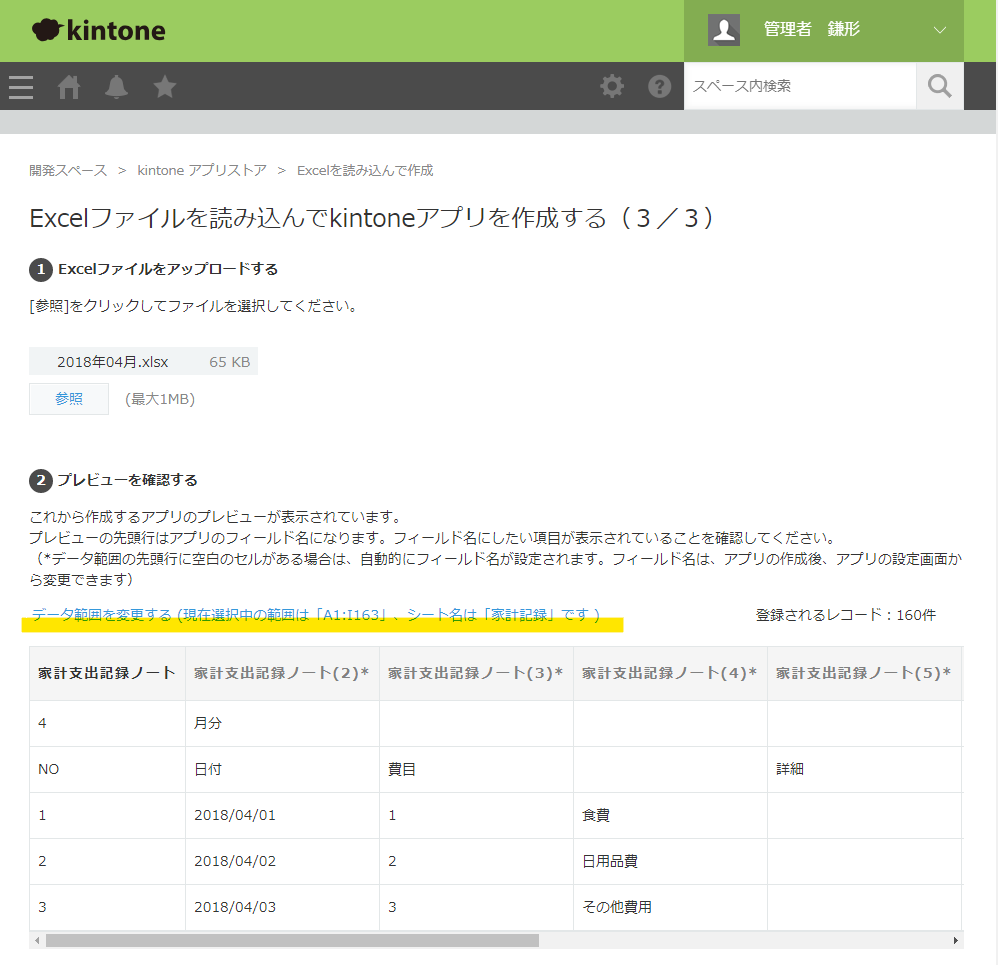Click Excelを読み込んで作成 breadcrumb
998x965 pixels.
pyautogui.click(x=365, y=171)
